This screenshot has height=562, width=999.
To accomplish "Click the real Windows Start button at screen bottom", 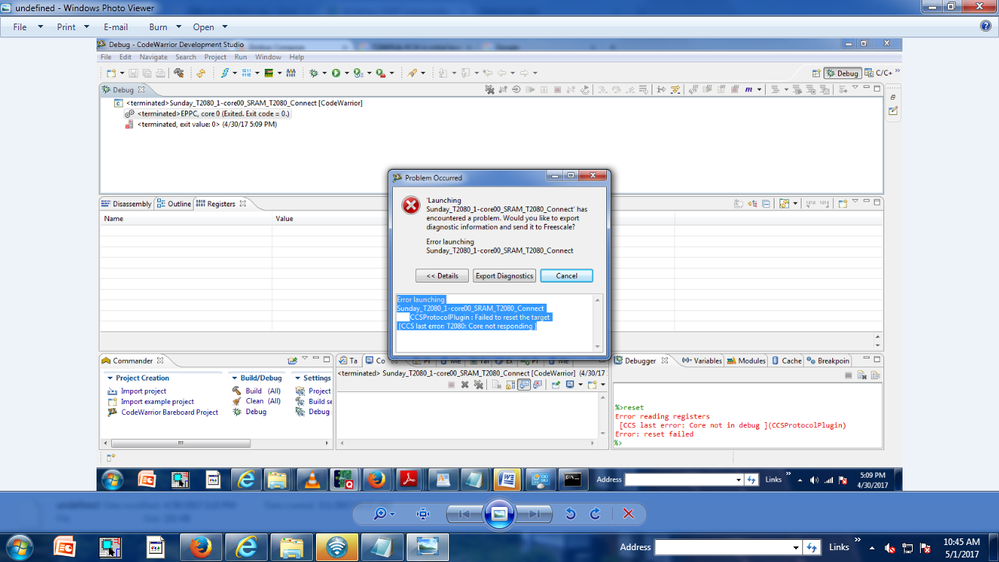I will coord(20,547).
